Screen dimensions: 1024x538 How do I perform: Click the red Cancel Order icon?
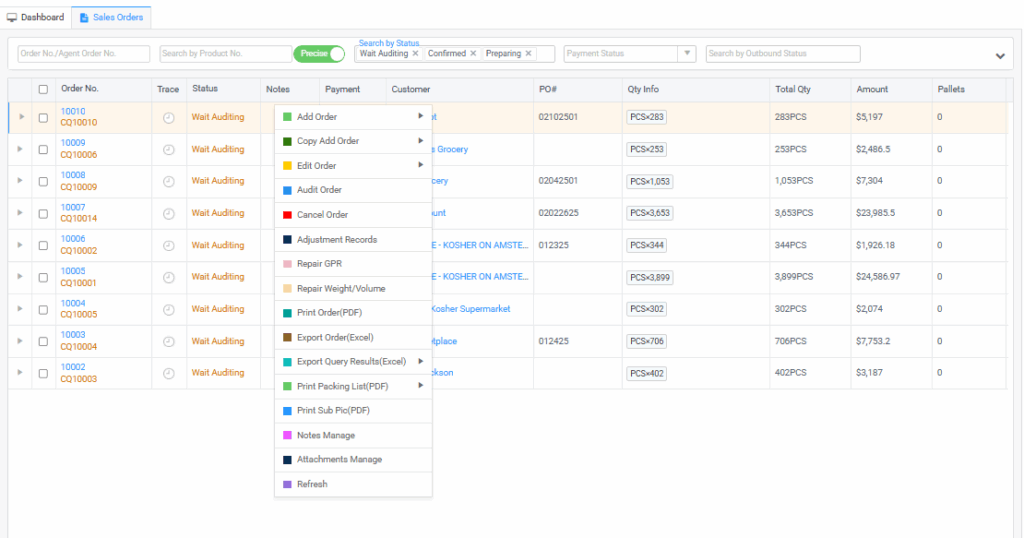(x=288, y=215)
